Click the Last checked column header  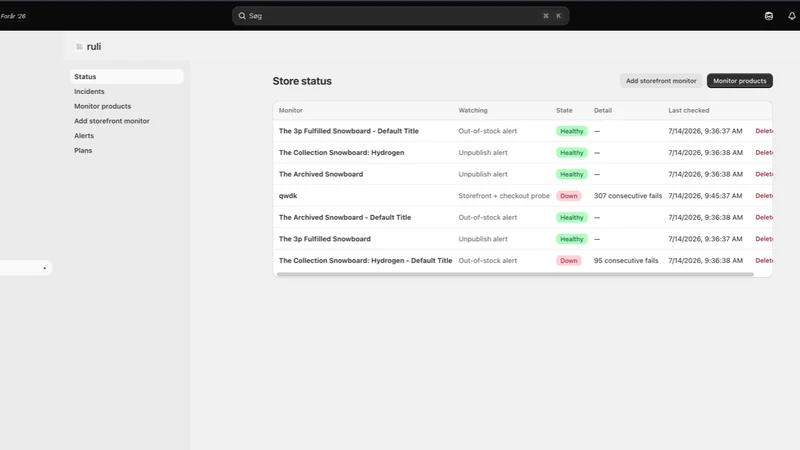pyautogui.click(x=688, y=110)
